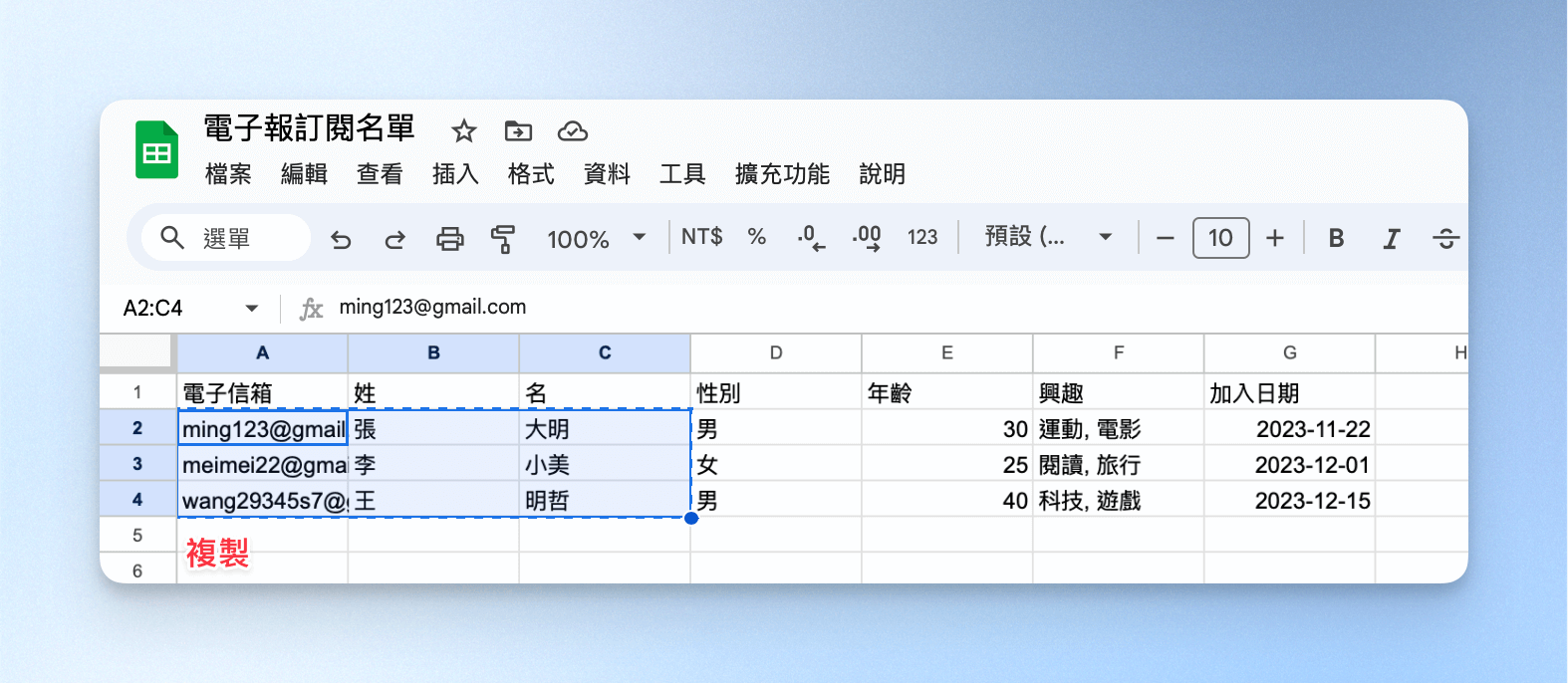Format as NT$ currency
Screen dimensions: 1568x683
(x=702, y=237)
